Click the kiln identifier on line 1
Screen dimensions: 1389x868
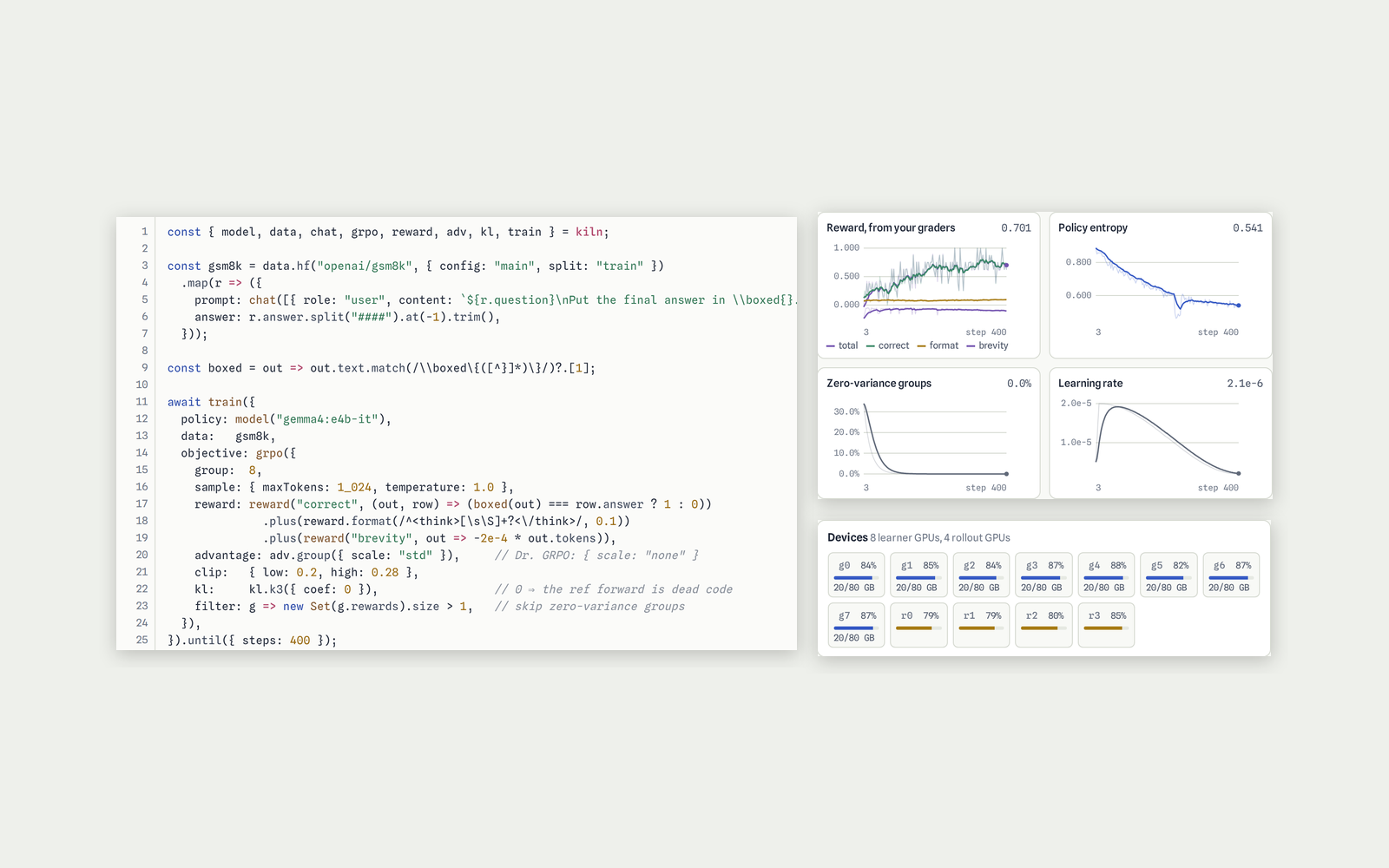click(589, 232)
